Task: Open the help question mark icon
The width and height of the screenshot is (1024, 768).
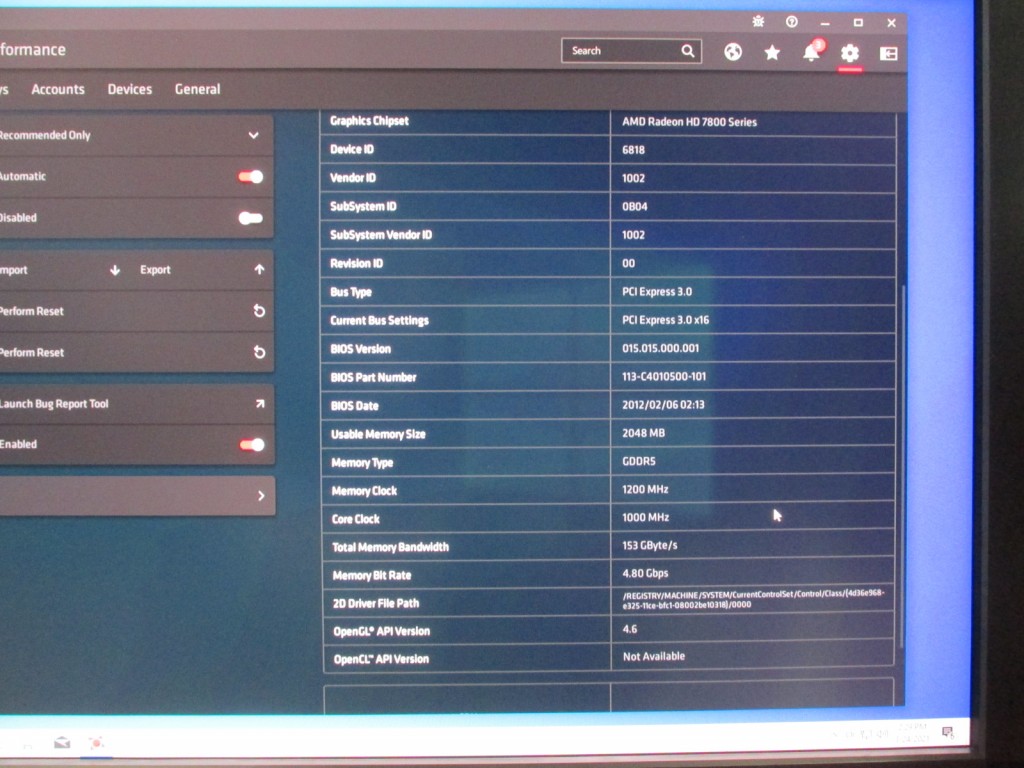Action: tap(792, 22)
